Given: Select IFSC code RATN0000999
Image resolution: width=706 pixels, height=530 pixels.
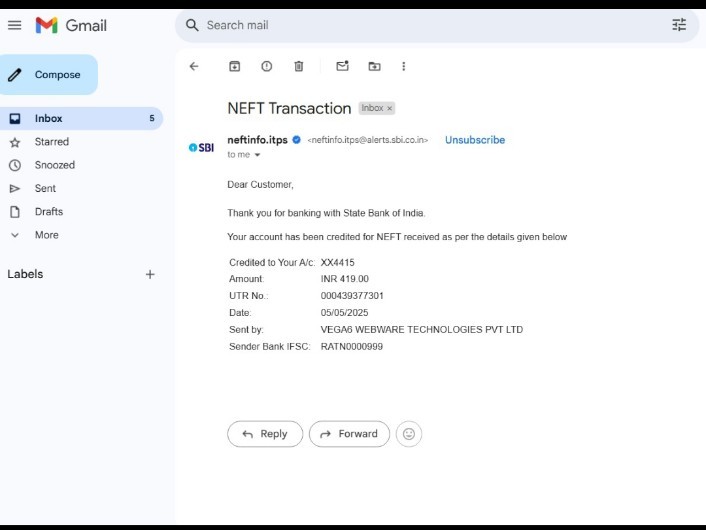Looking at the screenshot, I should click(x=352, y=347).
